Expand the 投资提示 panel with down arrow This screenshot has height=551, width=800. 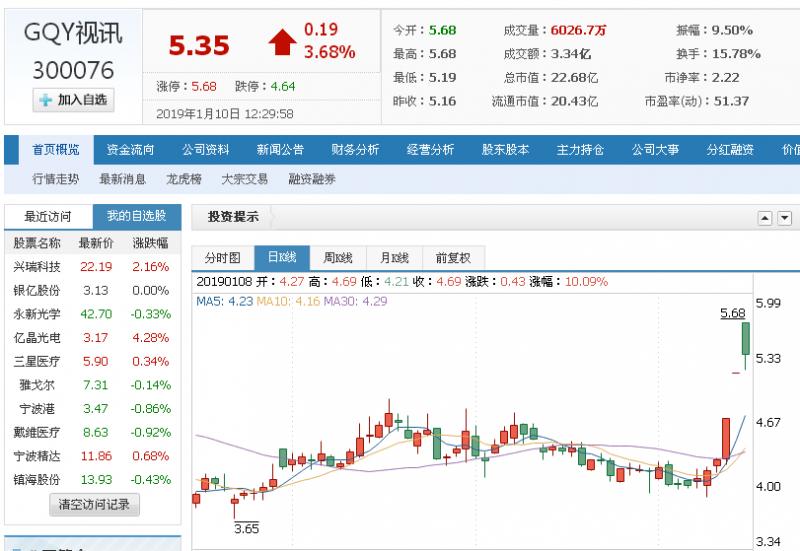pyautogui.click(x=784, y=218)
